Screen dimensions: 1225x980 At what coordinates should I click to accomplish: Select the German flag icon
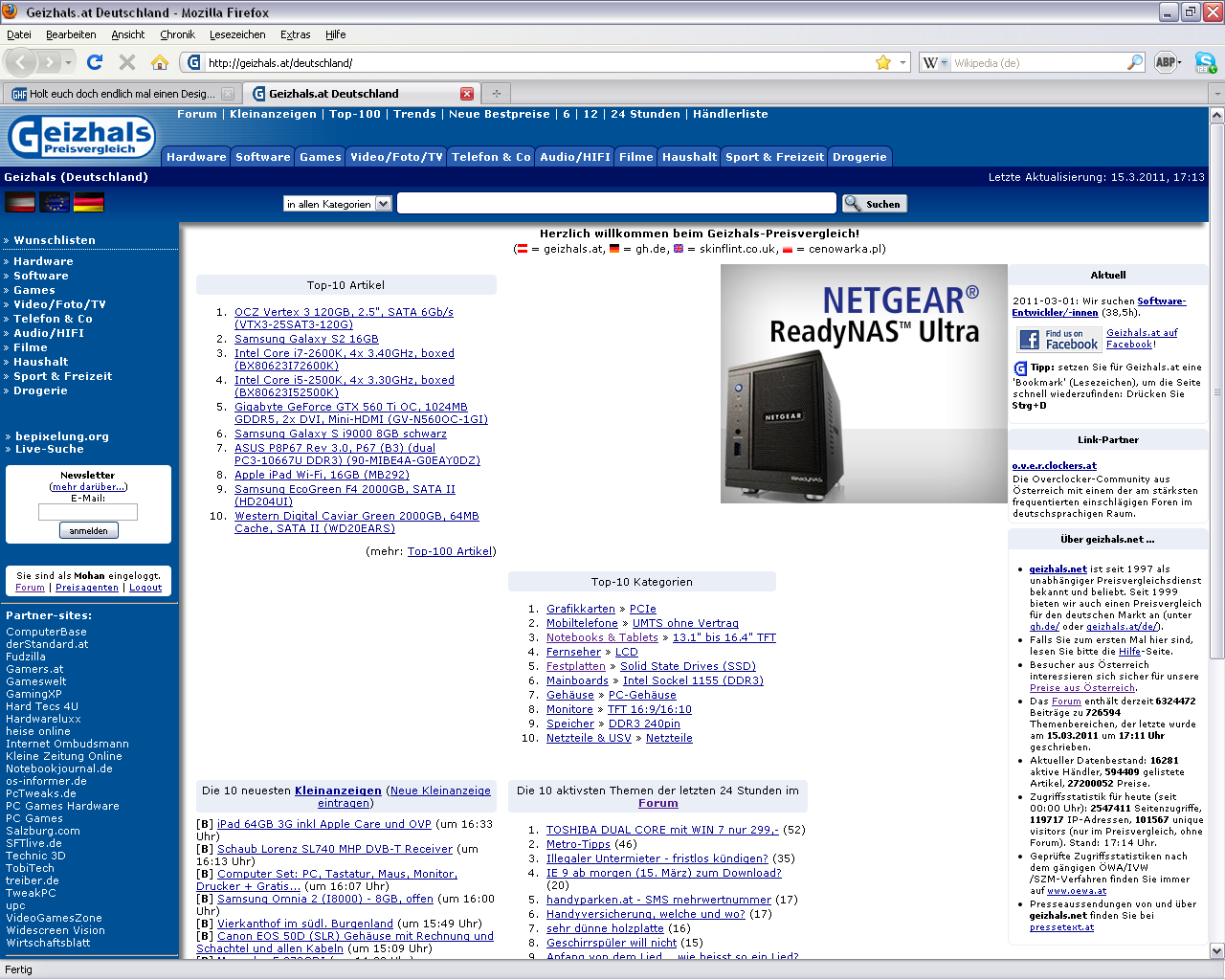click(x=89, y=202)
